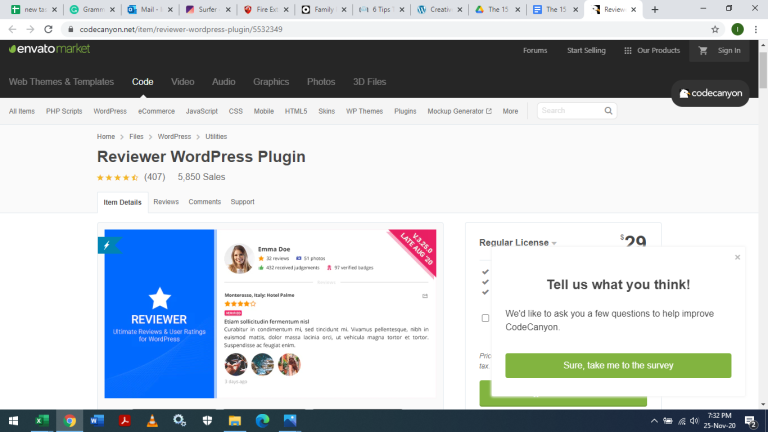Open the More categories menu
This screenshot has height=432, width=768.
pos(510,111)
